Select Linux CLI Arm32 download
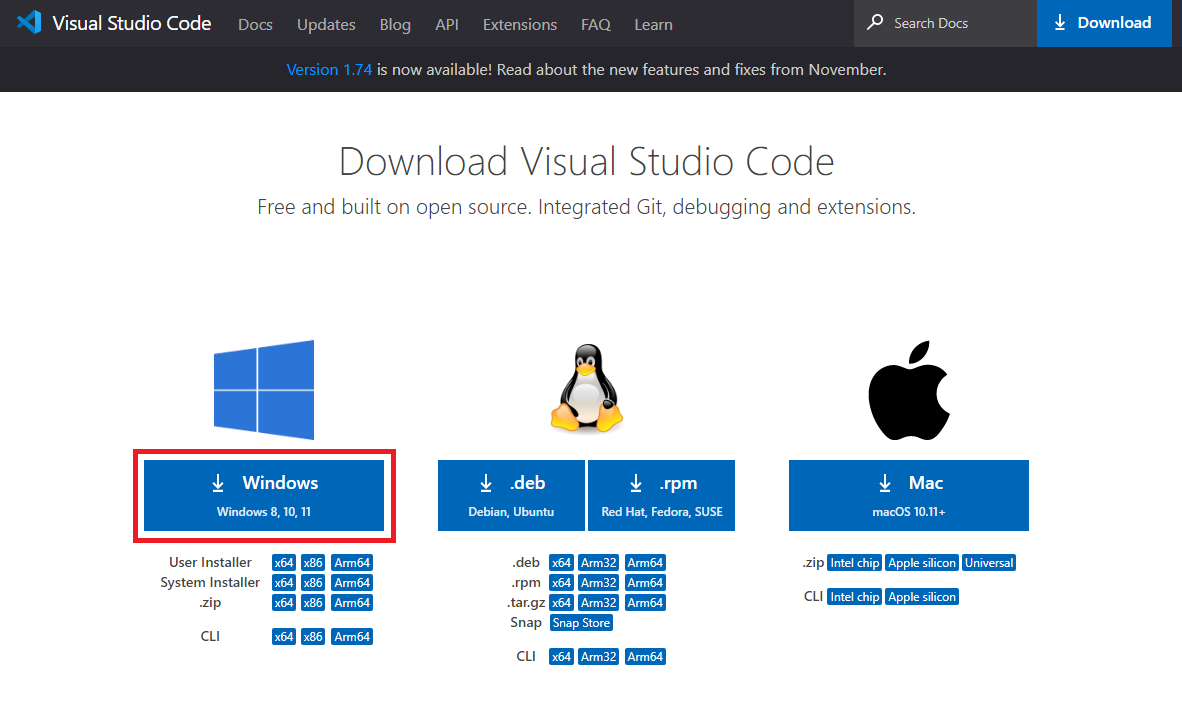The image size is (1182, 706). point(599,657)
